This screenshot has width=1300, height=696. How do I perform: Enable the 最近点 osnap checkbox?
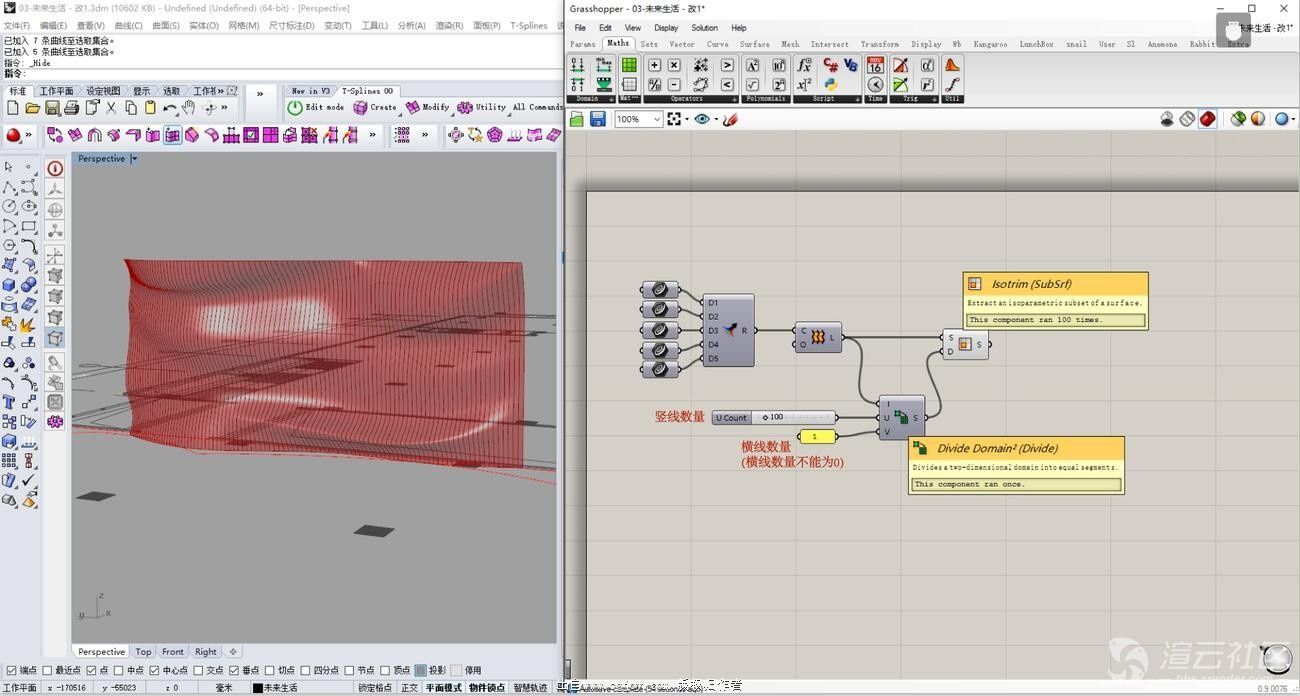[x=49, y=670]
